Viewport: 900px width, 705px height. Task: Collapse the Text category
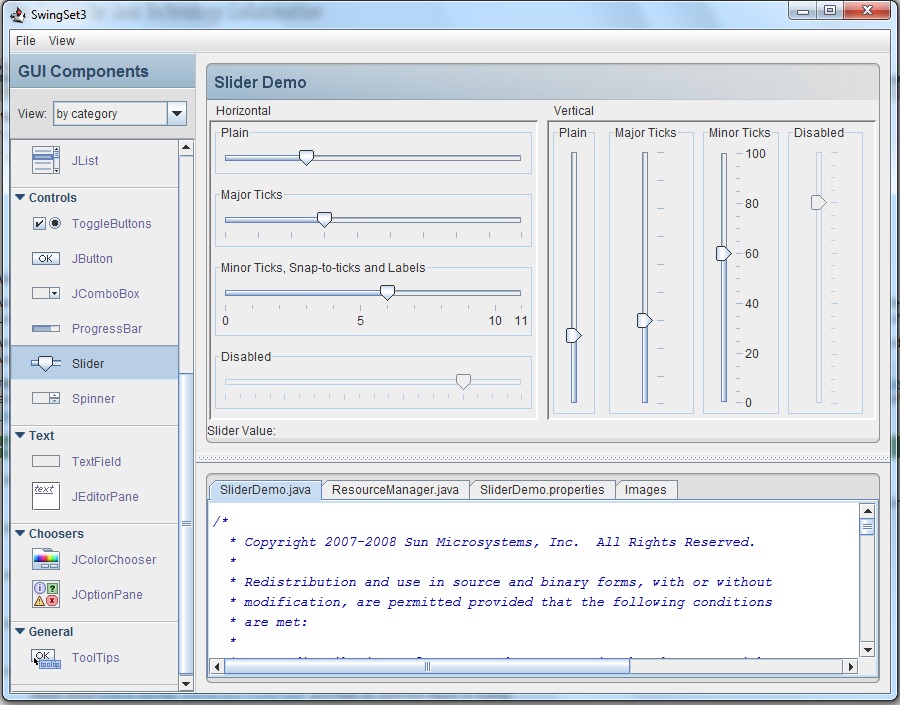[20, 435]
